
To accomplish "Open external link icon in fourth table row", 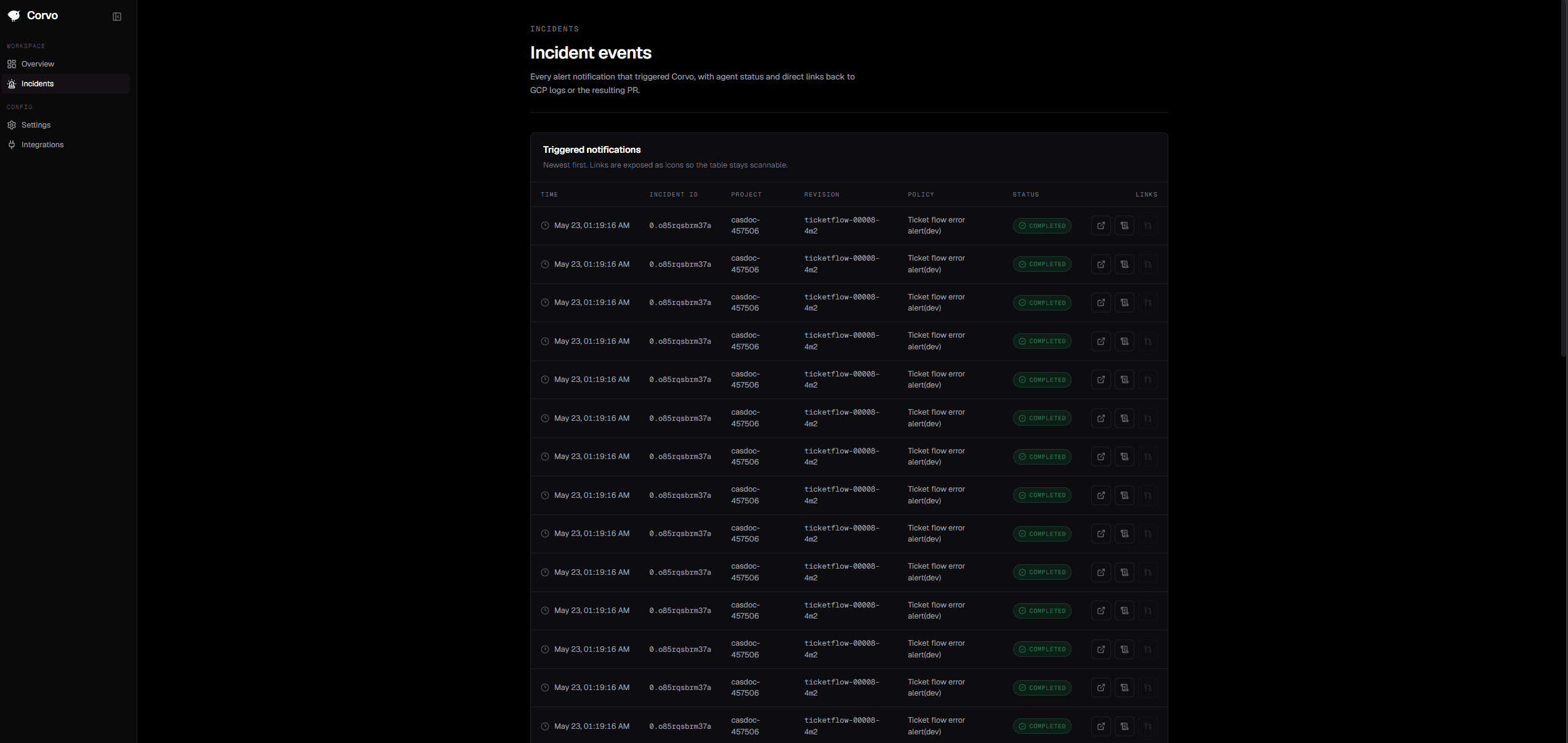I will click(1101, 341).
